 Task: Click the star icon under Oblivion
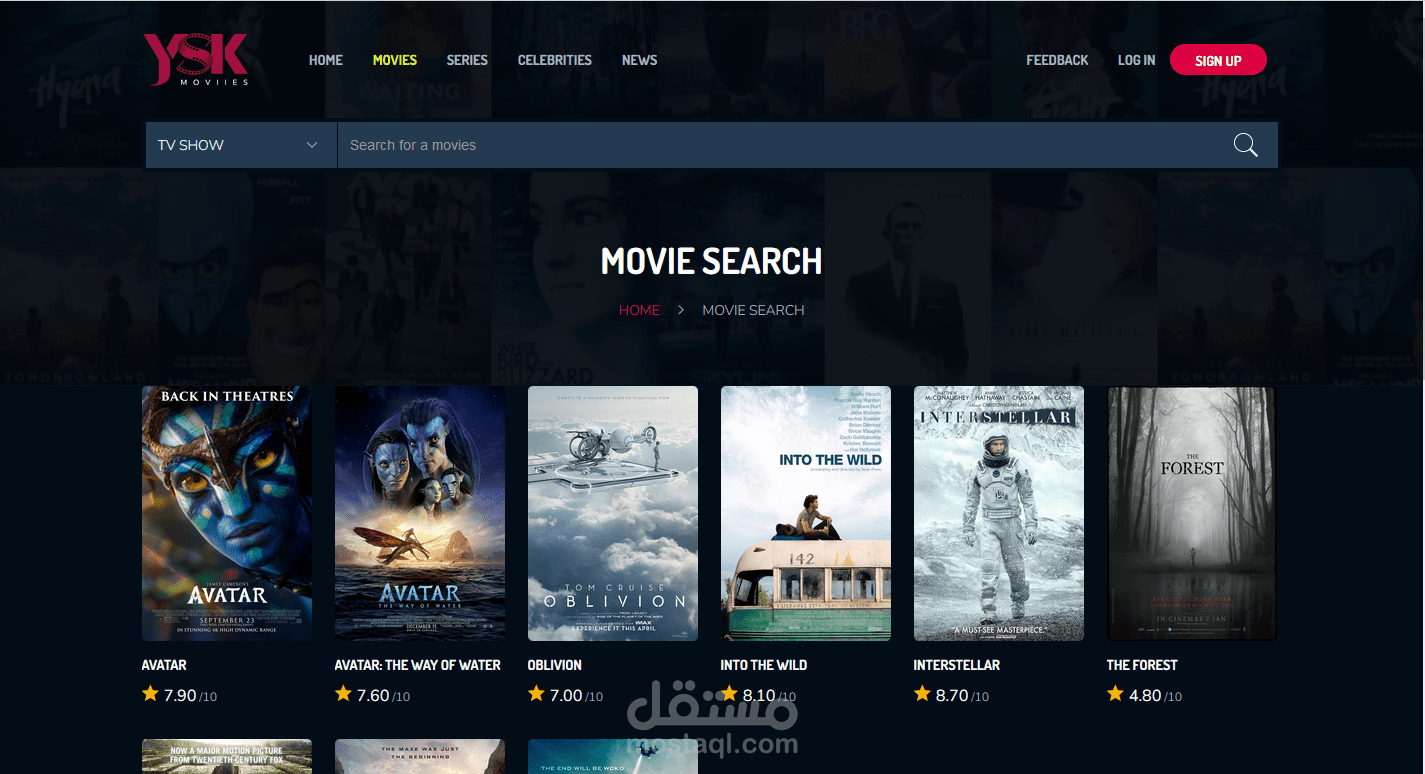pos(536,693)
